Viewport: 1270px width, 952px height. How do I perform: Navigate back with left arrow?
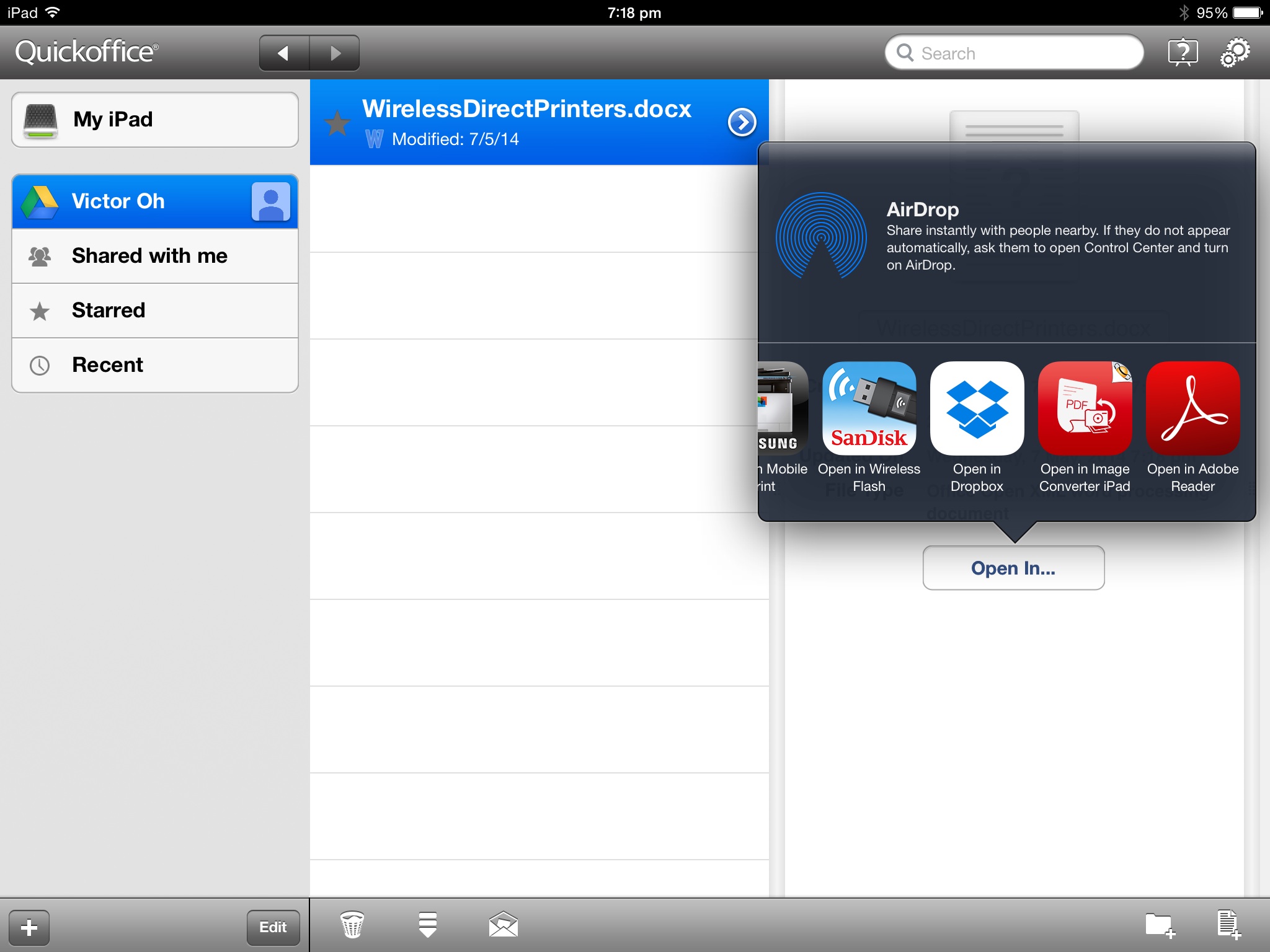284,53
